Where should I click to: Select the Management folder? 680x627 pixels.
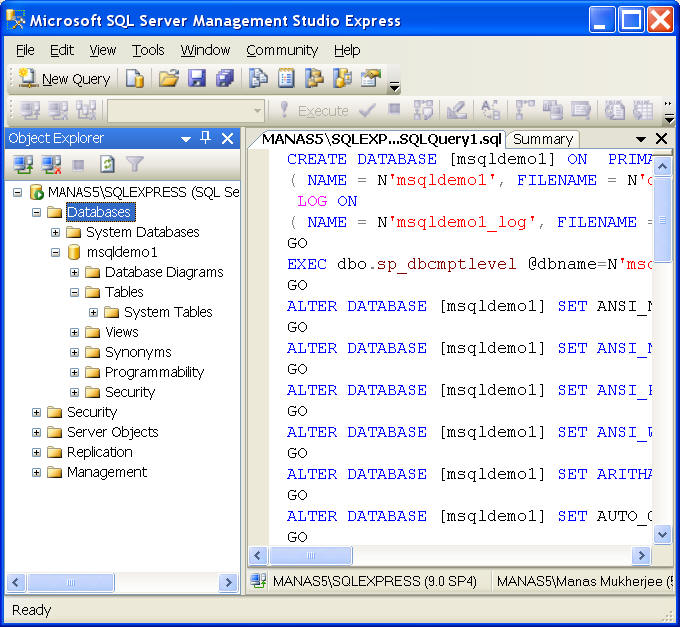point(107,472)
